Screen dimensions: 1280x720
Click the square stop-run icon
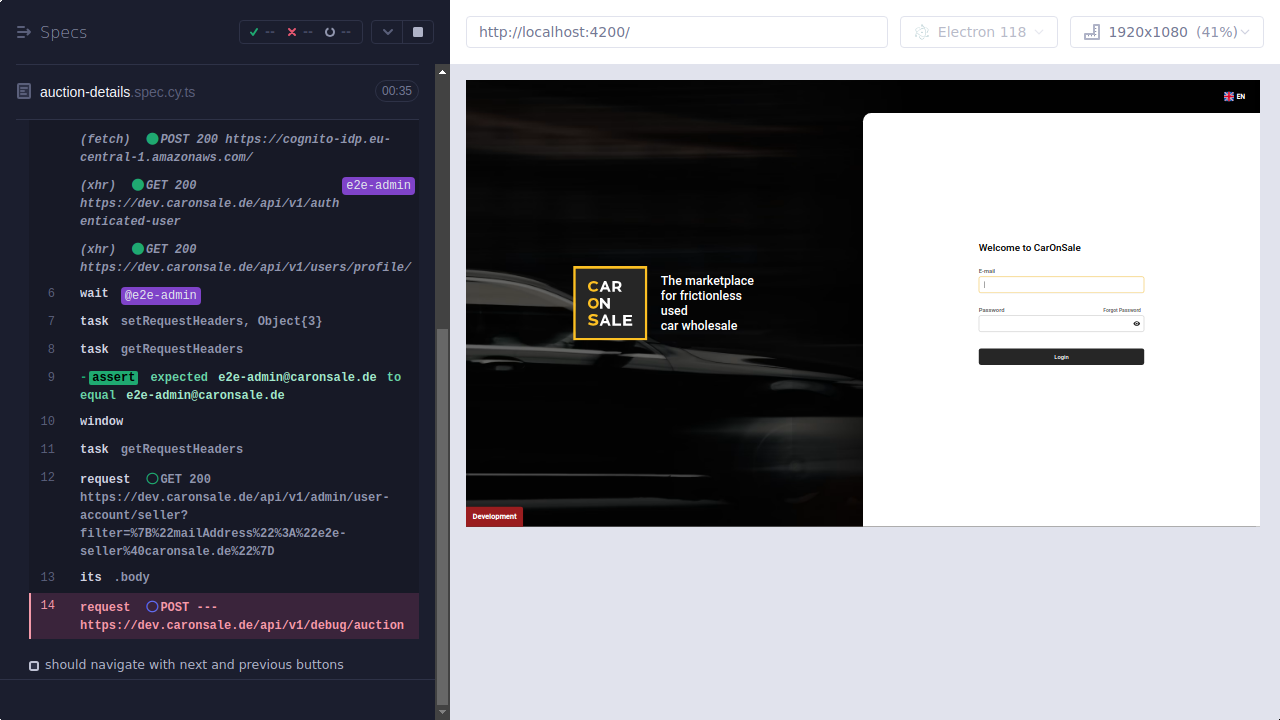pyautogui.click(x=417, y=31)
